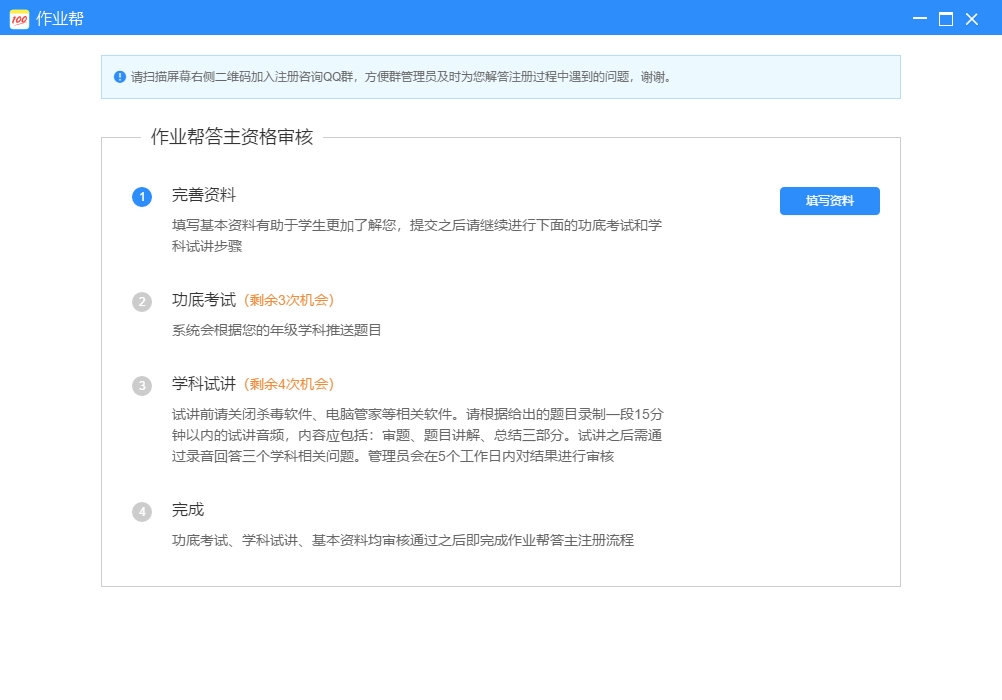The width and height of the screenshot is (1002, 700).
Task: Select the step 3 gray circle icon
Action: (x=142, y=386)
